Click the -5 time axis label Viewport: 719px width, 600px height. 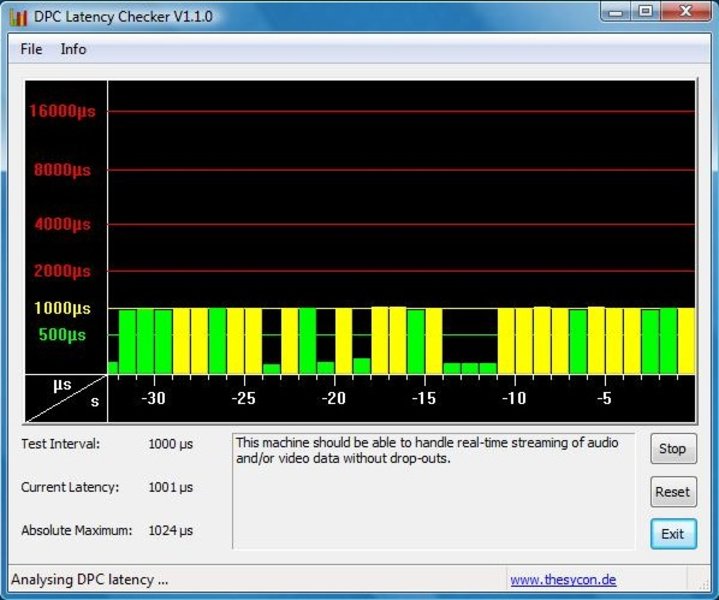tap(604, 398)
